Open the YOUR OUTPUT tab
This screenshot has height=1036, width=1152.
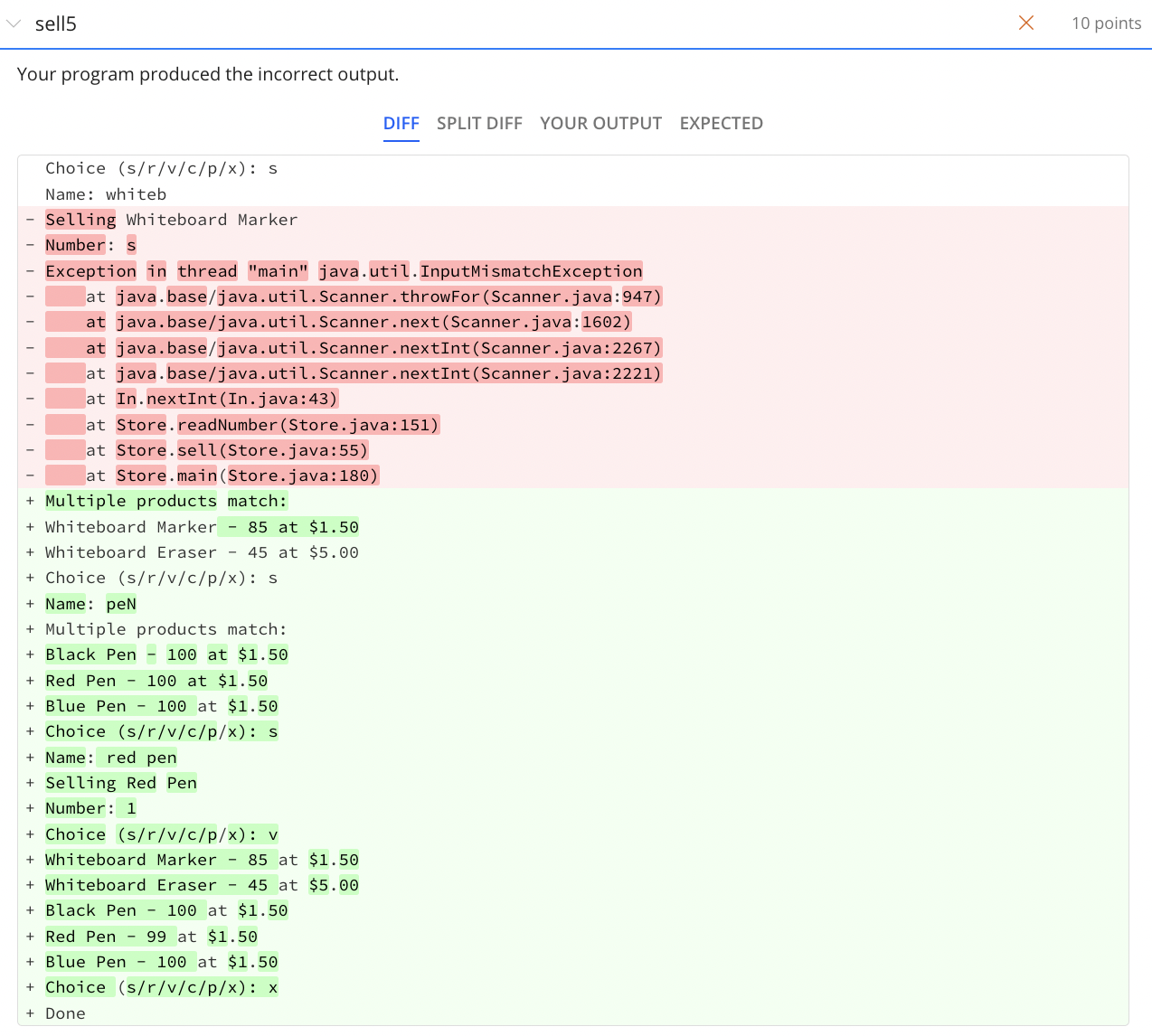click(x=600, y=123)
